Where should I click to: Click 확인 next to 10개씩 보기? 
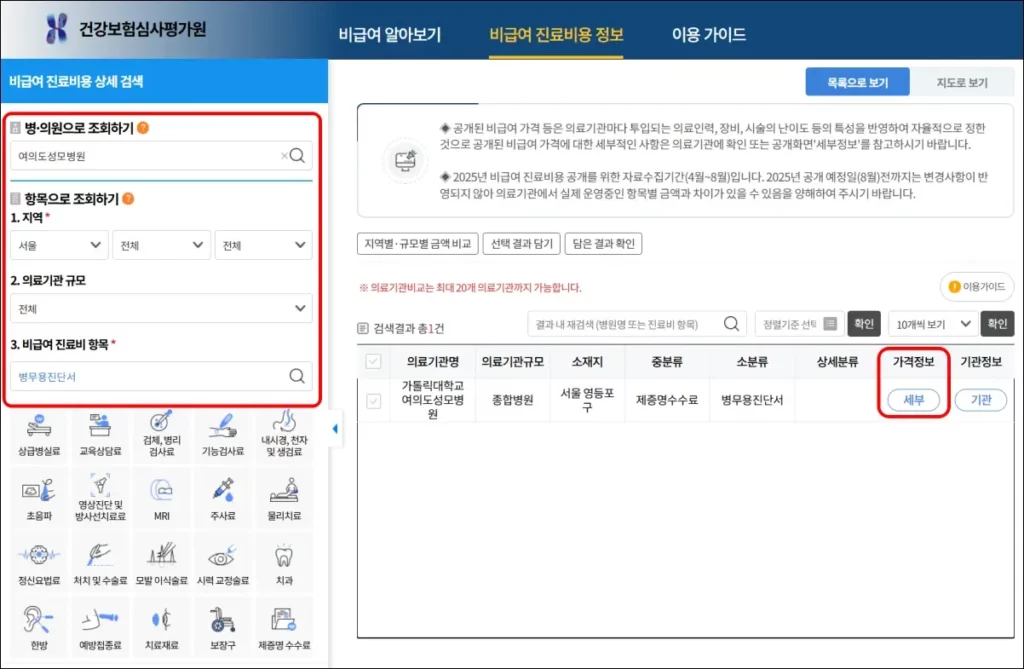[x=997, y=324]
